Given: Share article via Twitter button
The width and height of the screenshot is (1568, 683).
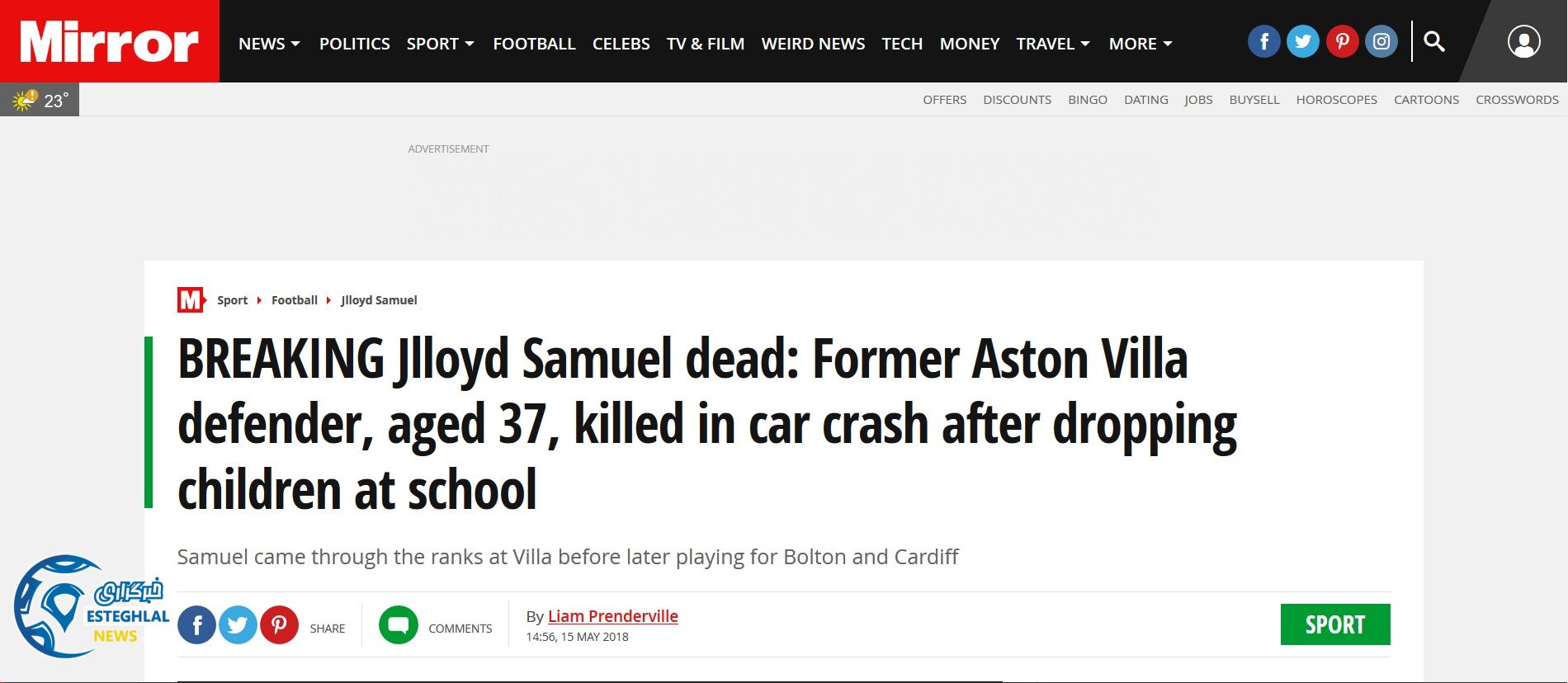Looking at the screenshot, I should (x=238, y=625).
